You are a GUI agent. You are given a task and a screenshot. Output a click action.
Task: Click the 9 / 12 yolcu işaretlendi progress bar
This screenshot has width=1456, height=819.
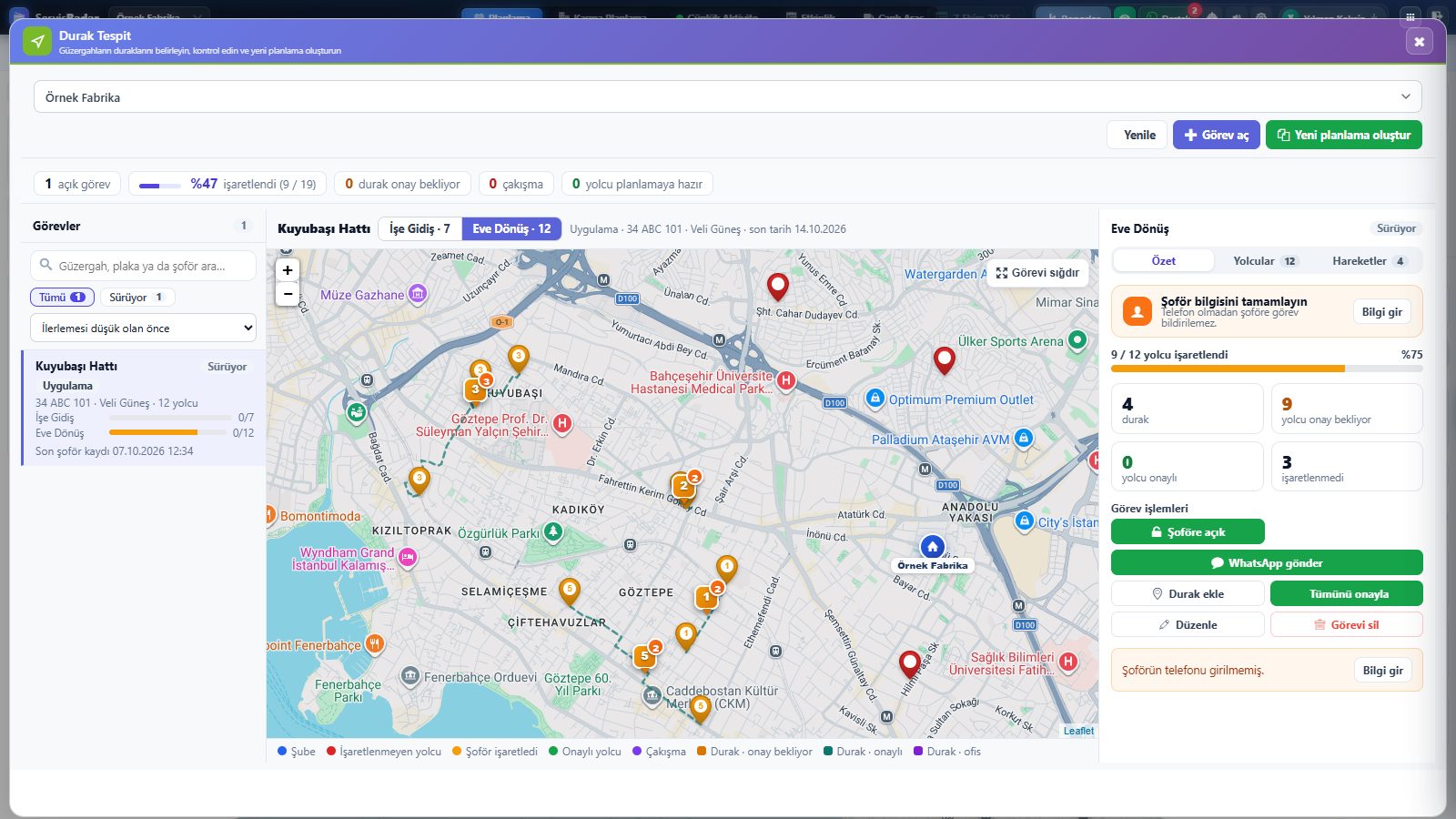tap(1267, 369)
